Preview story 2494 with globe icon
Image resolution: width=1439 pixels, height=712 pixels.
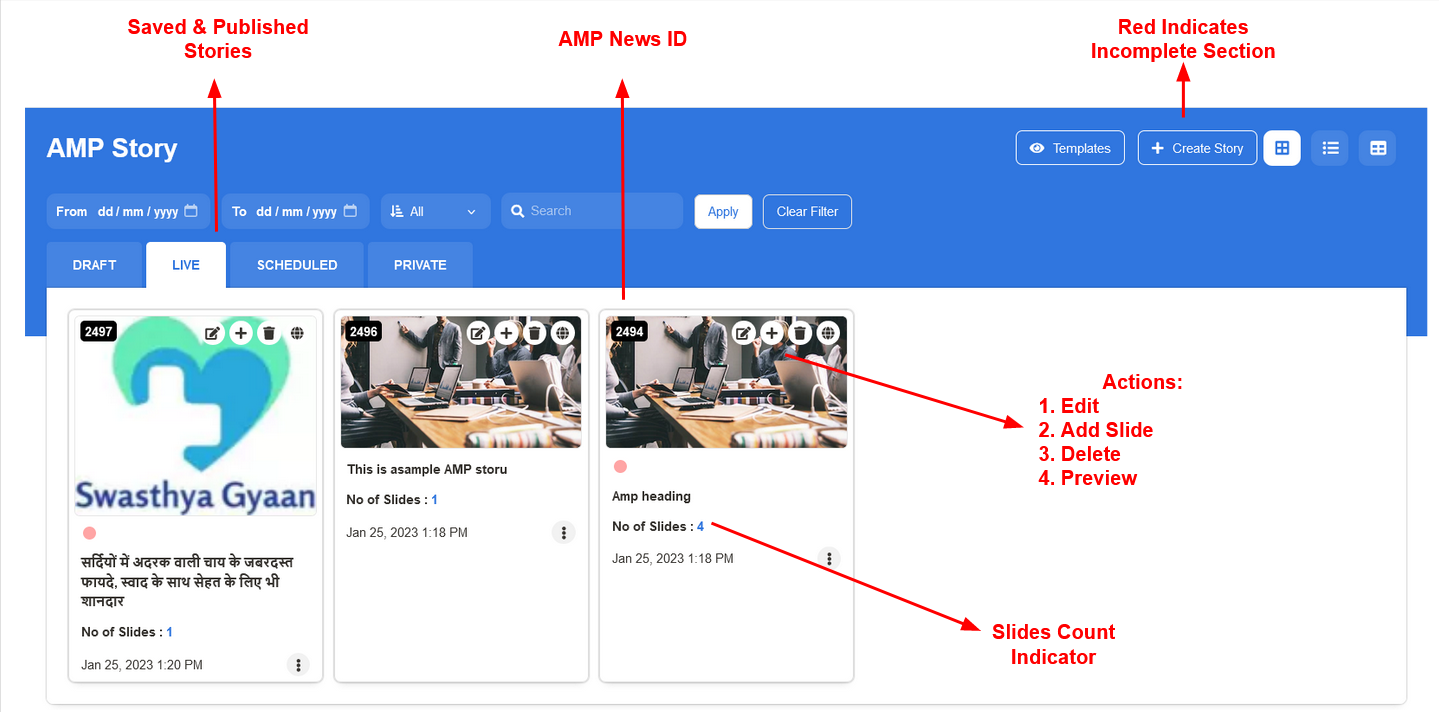coord(828,333)
